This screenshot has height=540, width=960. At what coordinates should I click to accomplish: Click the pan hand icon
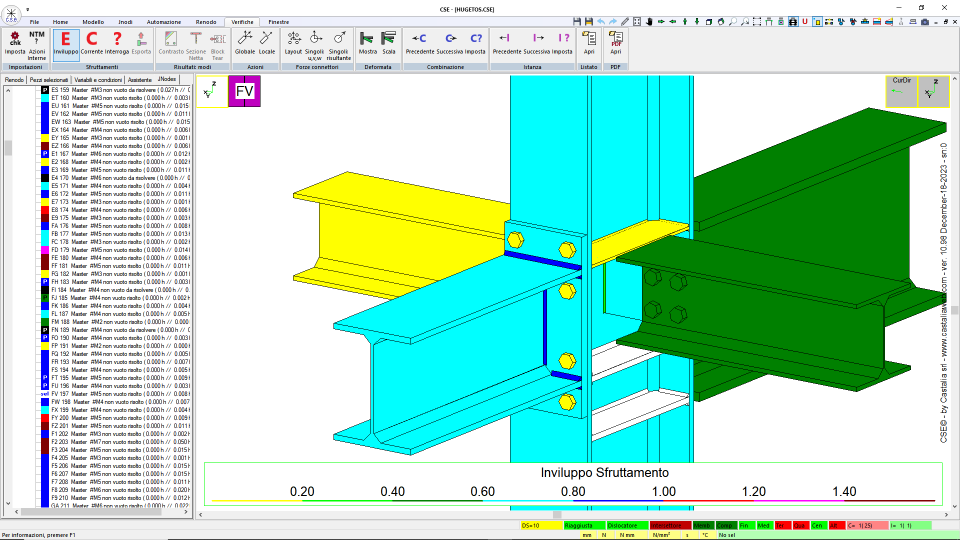point(649,21)
